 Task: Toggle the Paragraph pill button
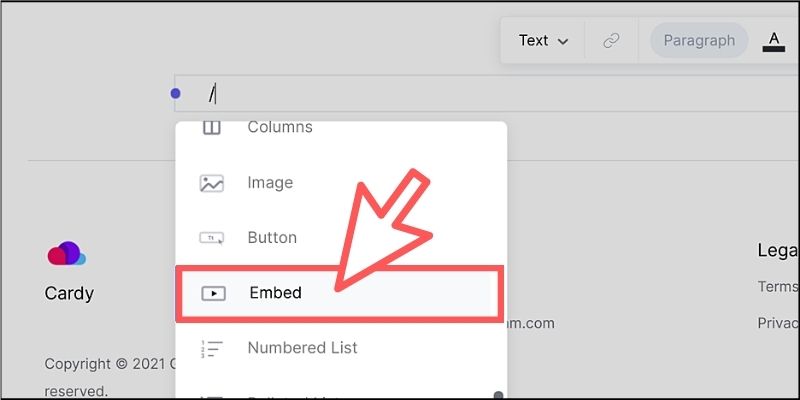pyautogui.click(x=699, y=41)
